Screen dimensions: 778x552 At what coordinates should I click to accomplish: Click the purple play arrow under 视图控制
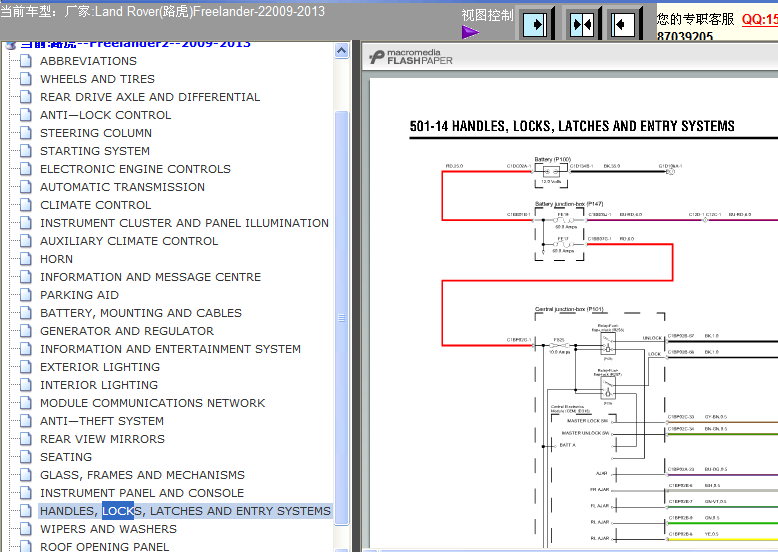click(469, 33)
